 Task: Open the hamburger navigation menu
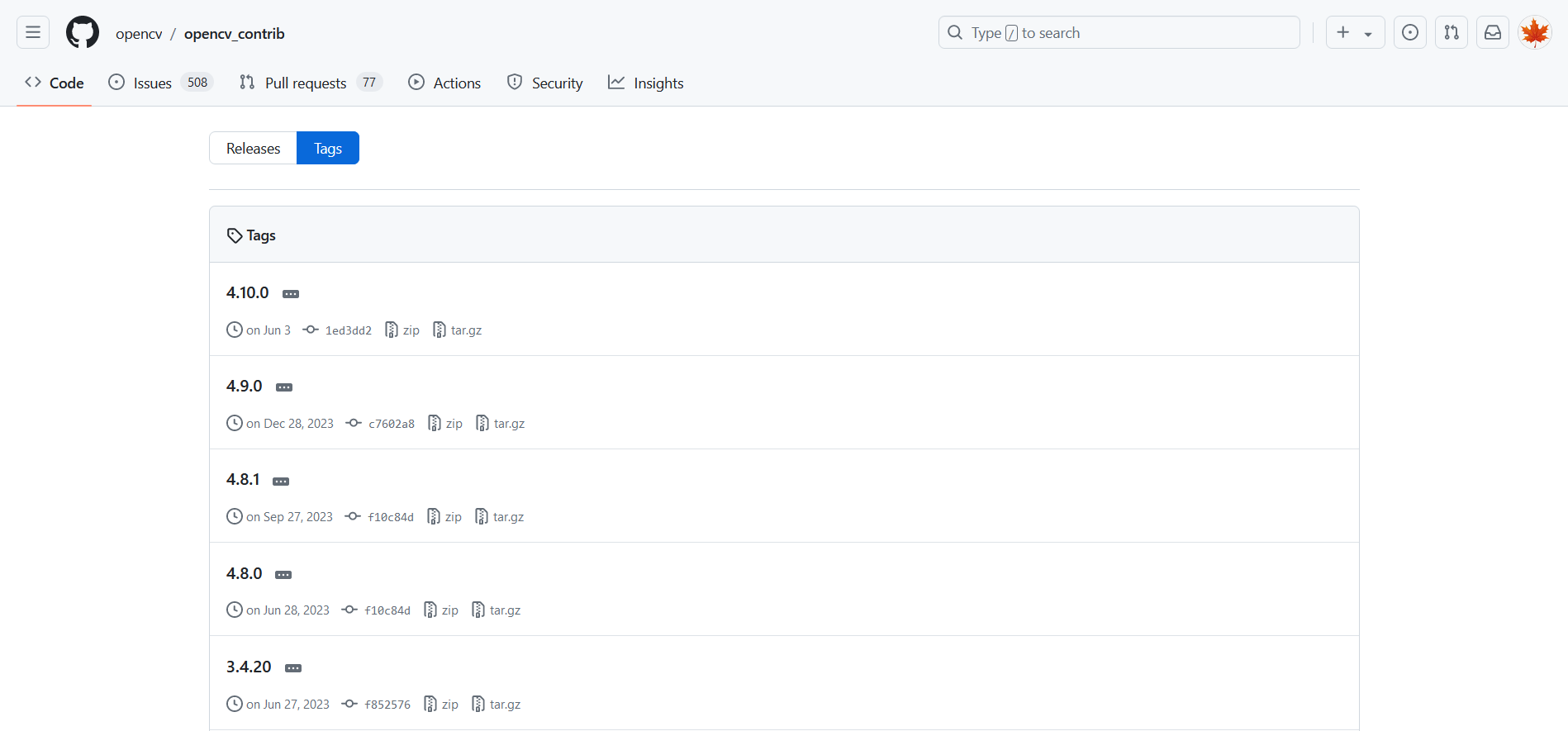point(33,33)
